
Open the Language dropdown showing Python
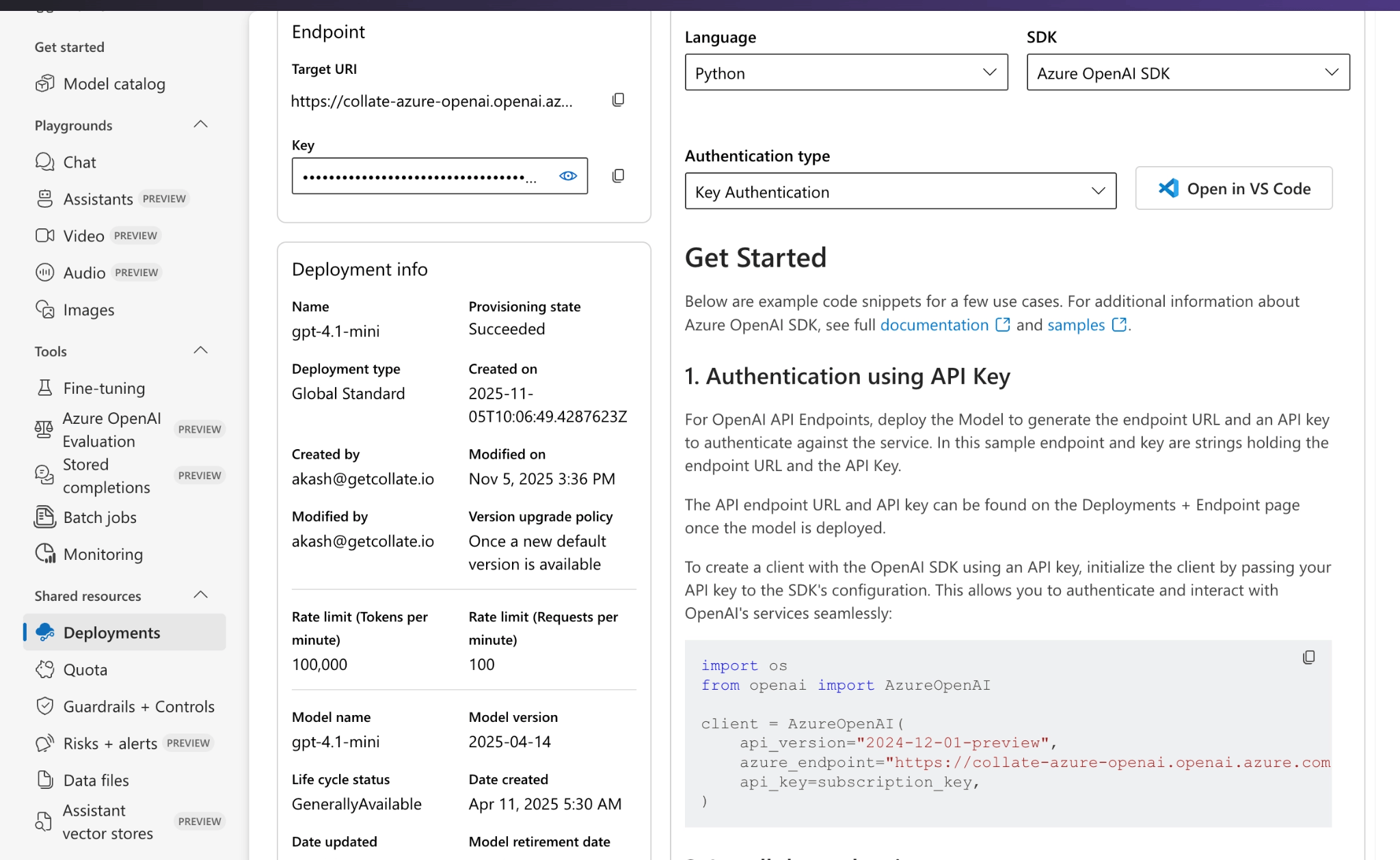click(846, 72)
